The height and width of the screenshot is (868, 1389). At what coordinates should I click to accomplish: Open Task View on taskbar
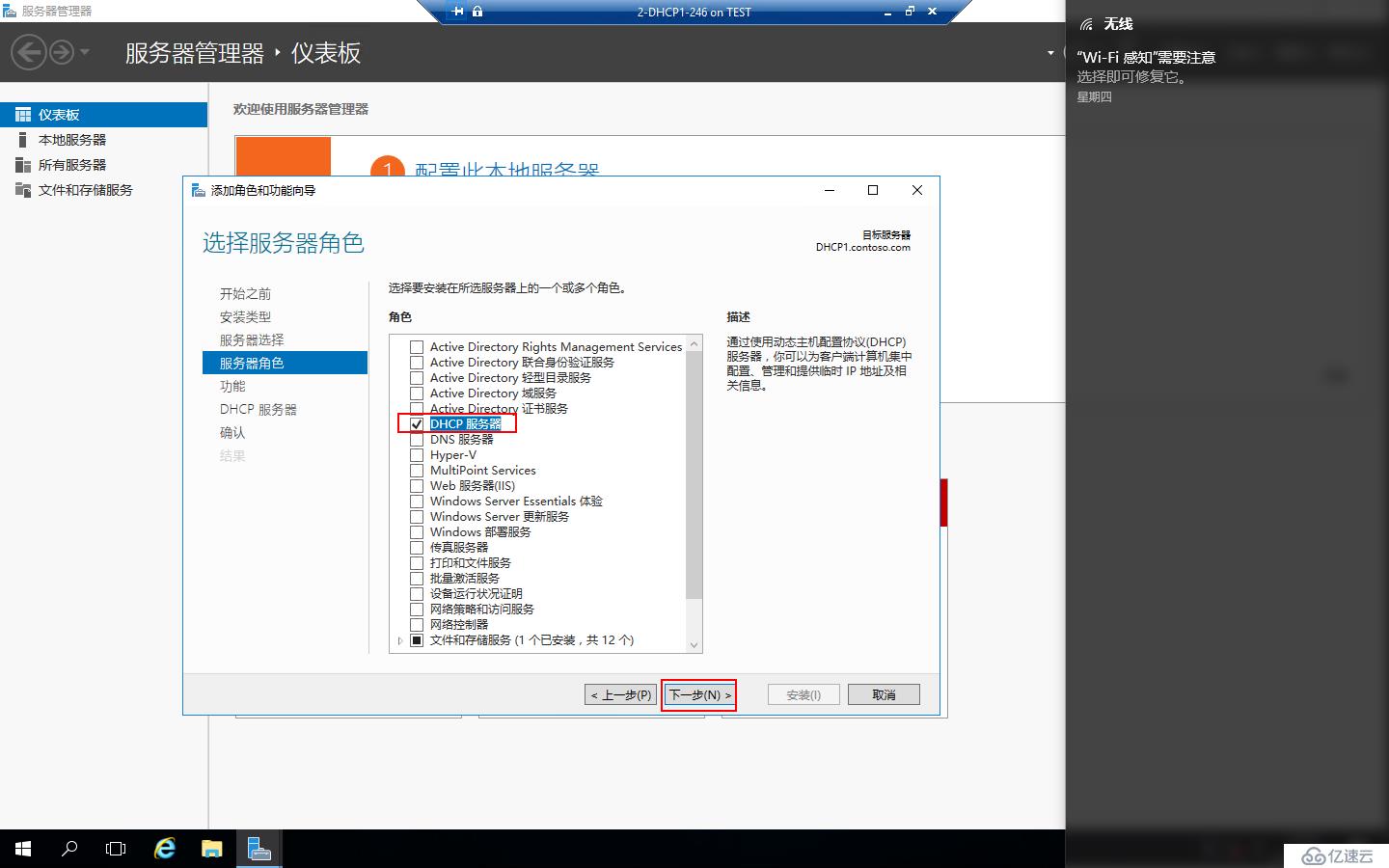click(116, 849)
